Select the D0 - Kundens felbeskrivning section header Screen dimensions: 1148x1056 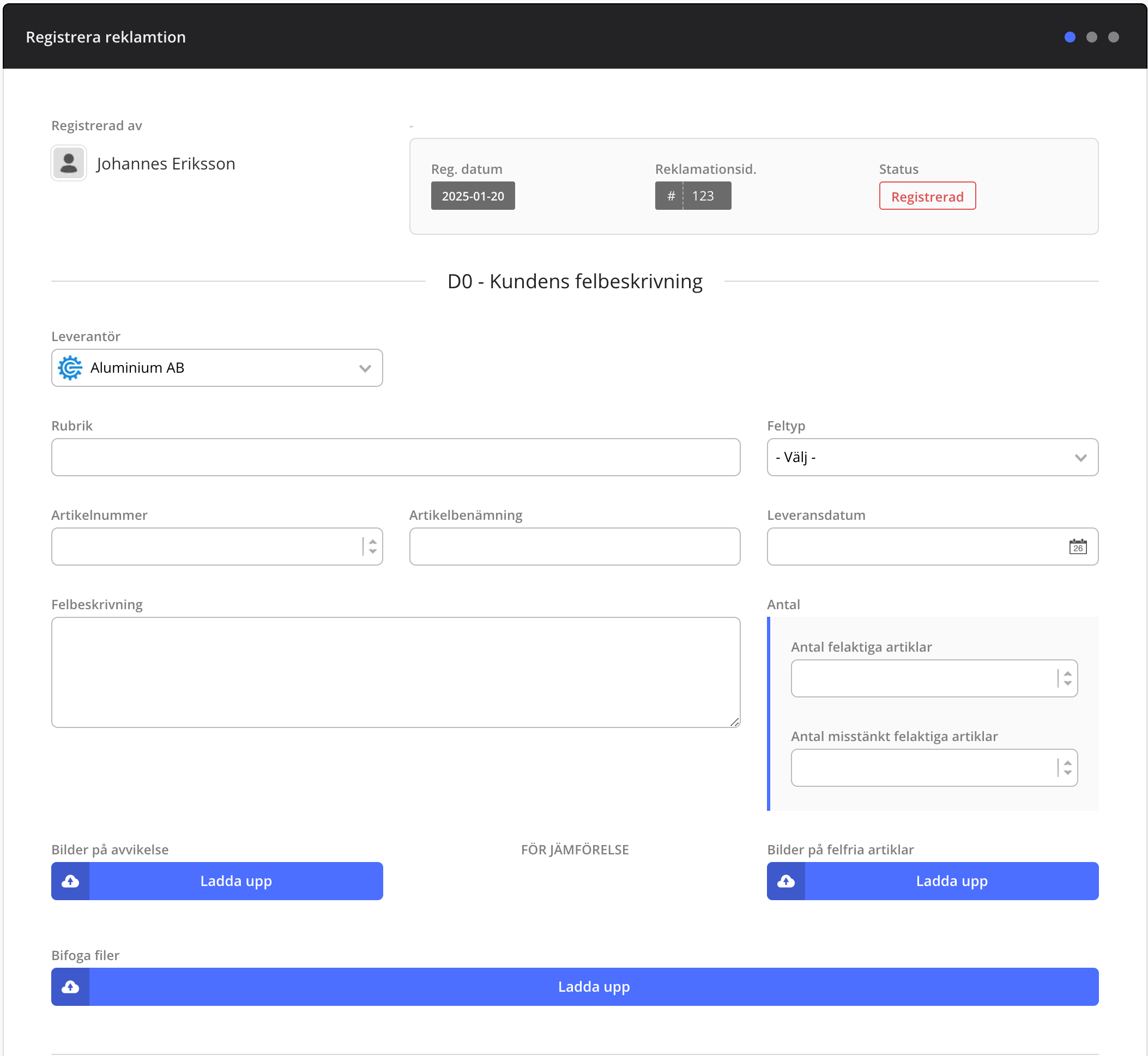pos(574,281)
